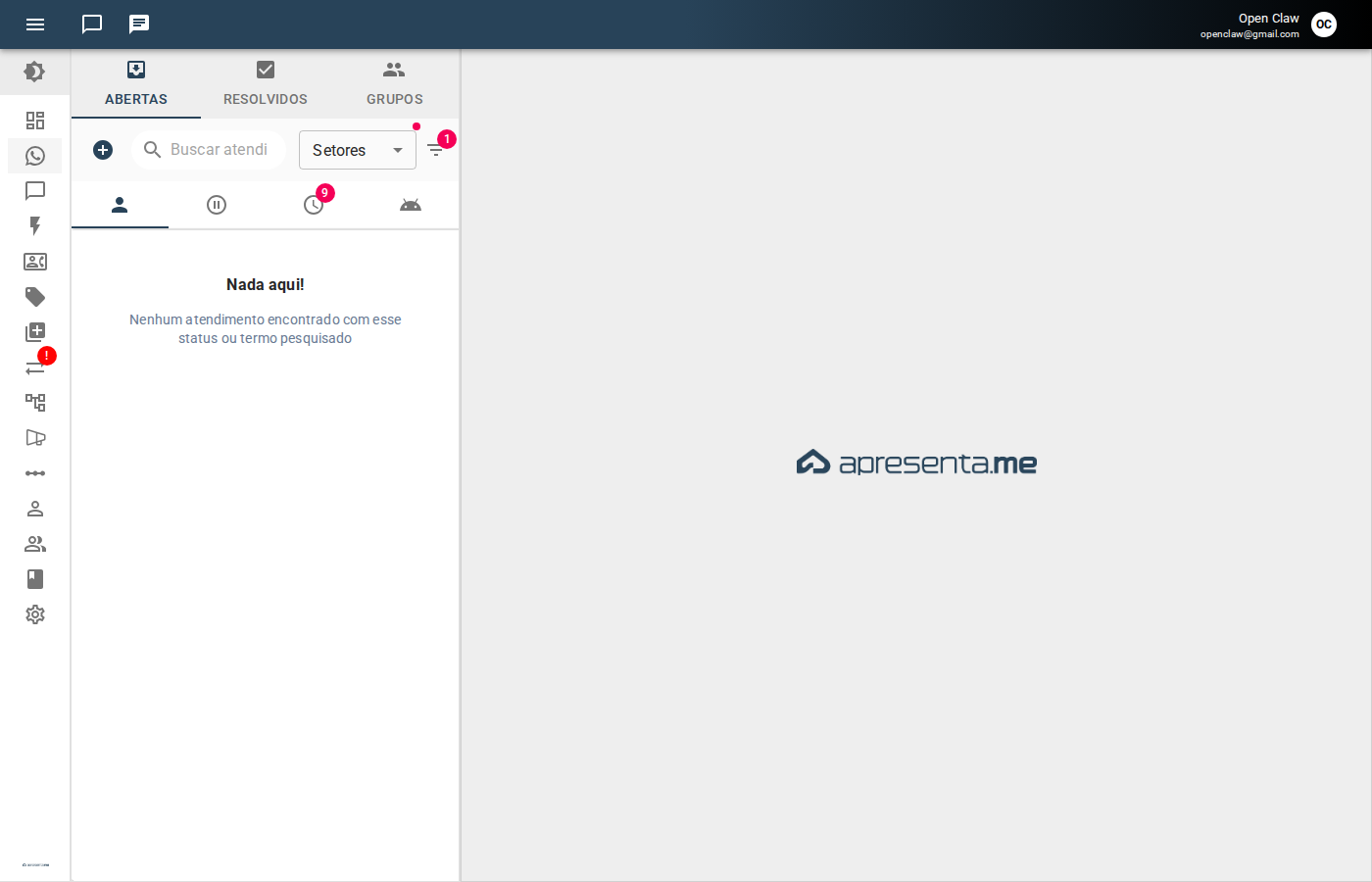This screenshot has height=882, width=1372.
Task: Open the Open Claw user avatar menu
Action: coord(1323,24)
